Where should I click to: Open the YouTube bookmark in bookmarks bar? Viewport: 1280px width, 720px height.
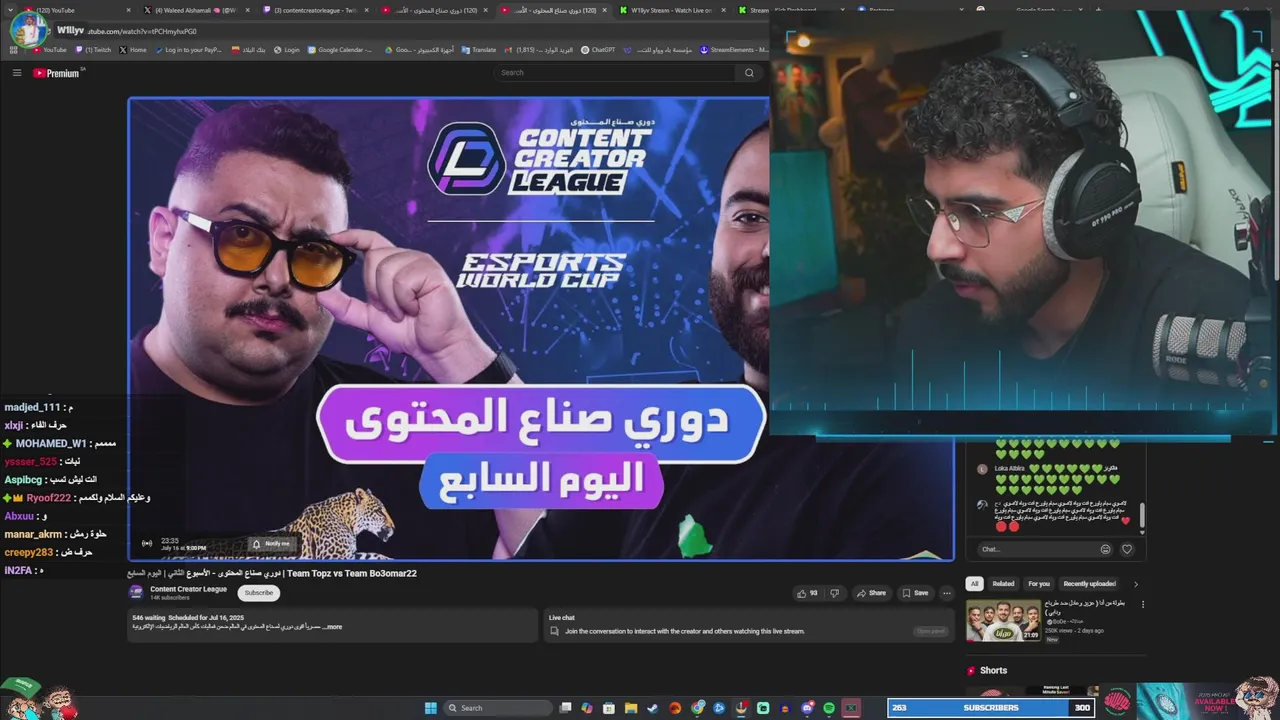coord(49,50)
